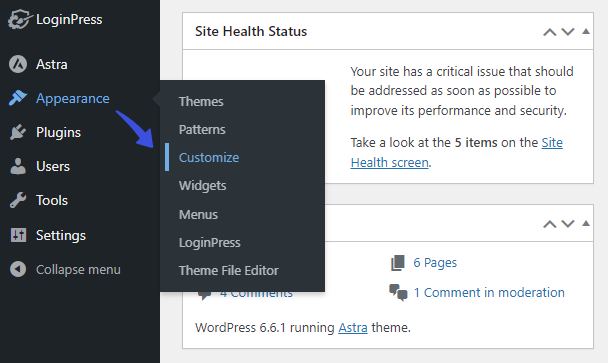Click the comments icon beside moderation link
This screenshot has height=363, width=608.
(x=398, y=292)
